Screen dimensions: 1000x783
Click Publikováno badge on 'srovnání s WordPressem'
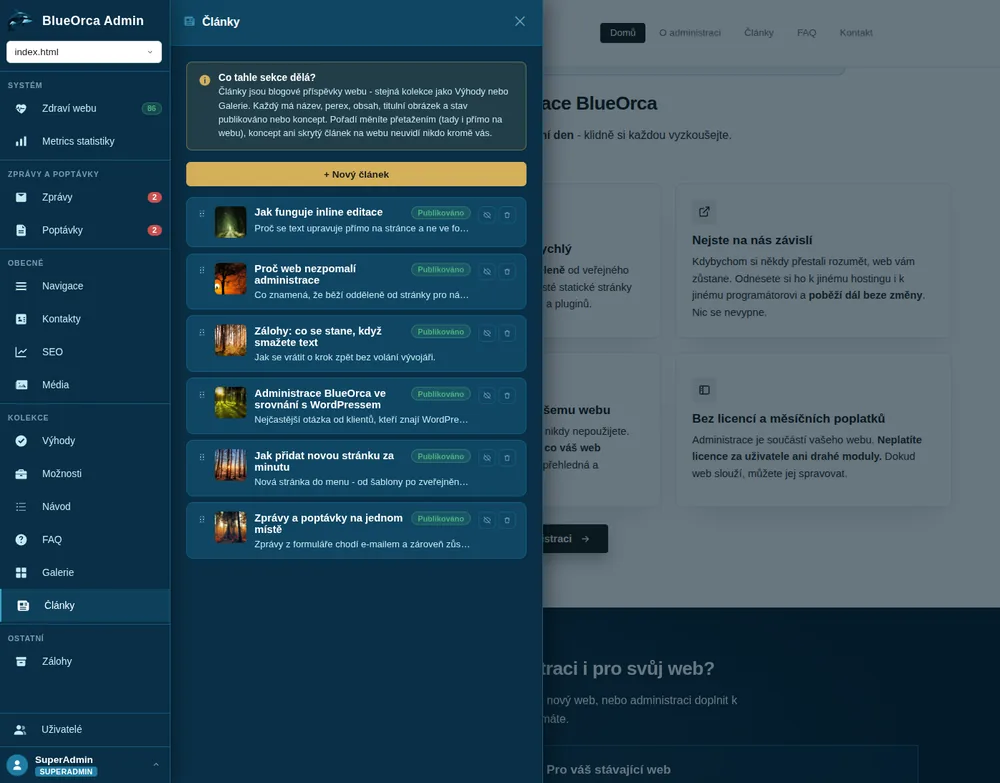(441, 394)
